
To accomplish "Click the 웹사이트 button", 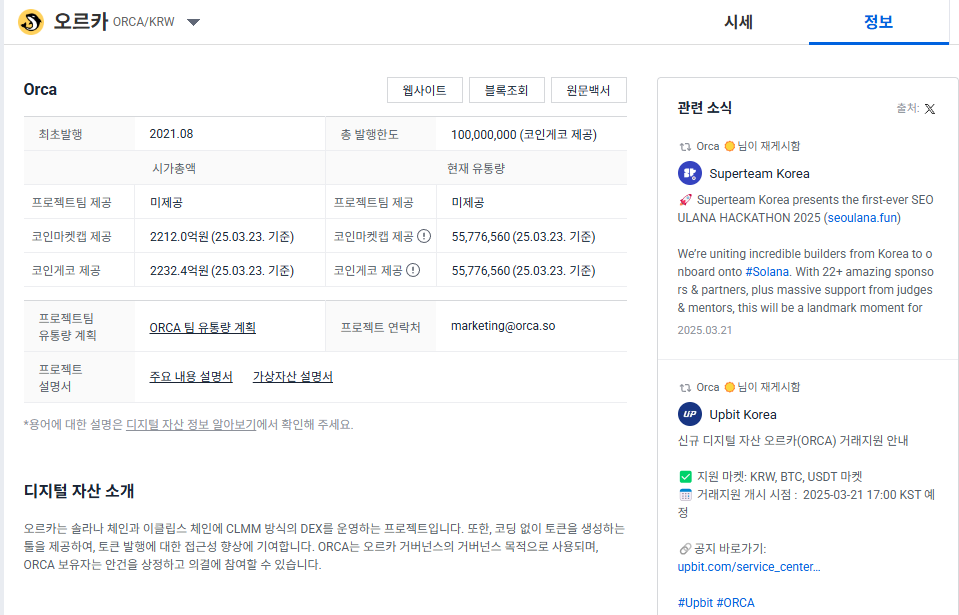I will [x=424, y=89].
